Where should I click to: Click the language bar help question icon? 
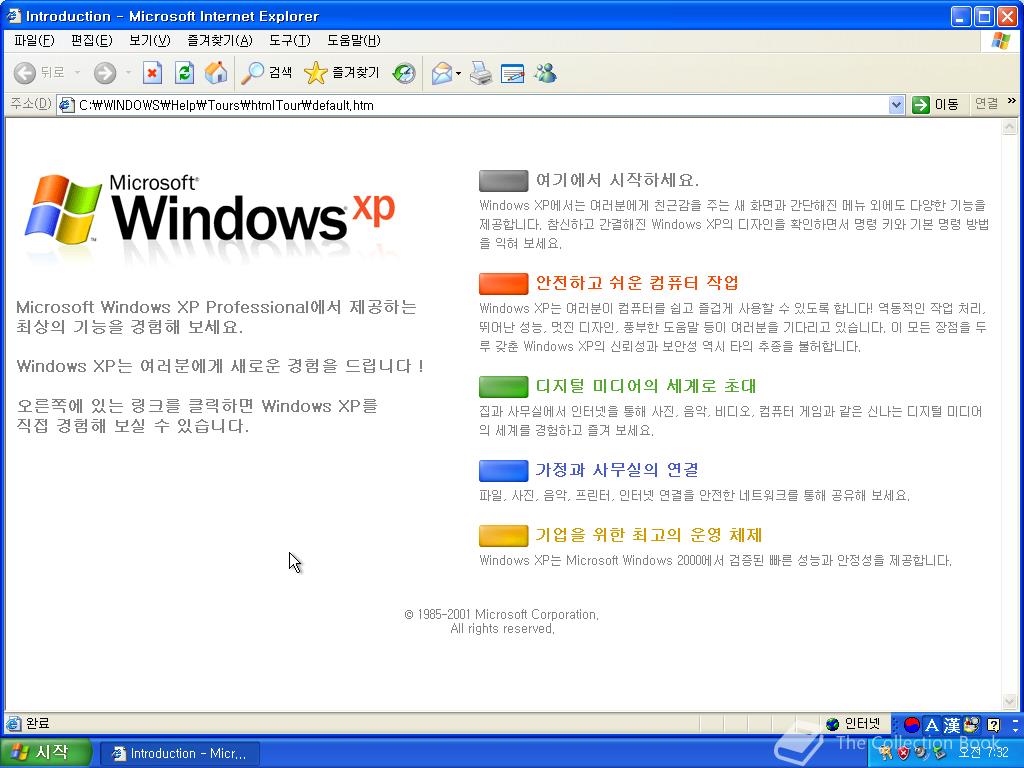click(993, 724)
